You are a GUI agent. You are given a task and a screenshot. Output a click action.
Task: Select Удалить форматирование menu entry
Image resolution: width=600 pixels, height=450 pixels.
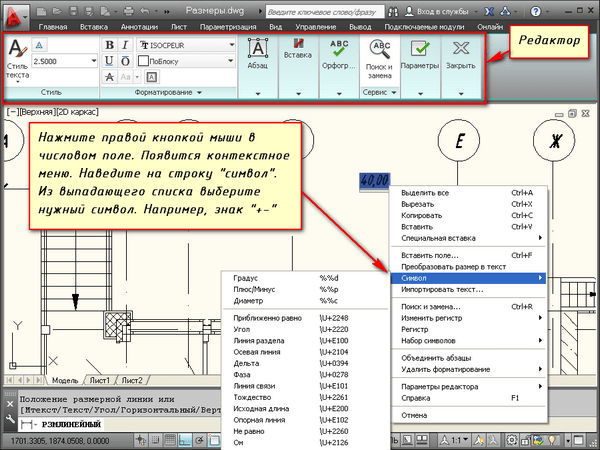tap(469, 369)
